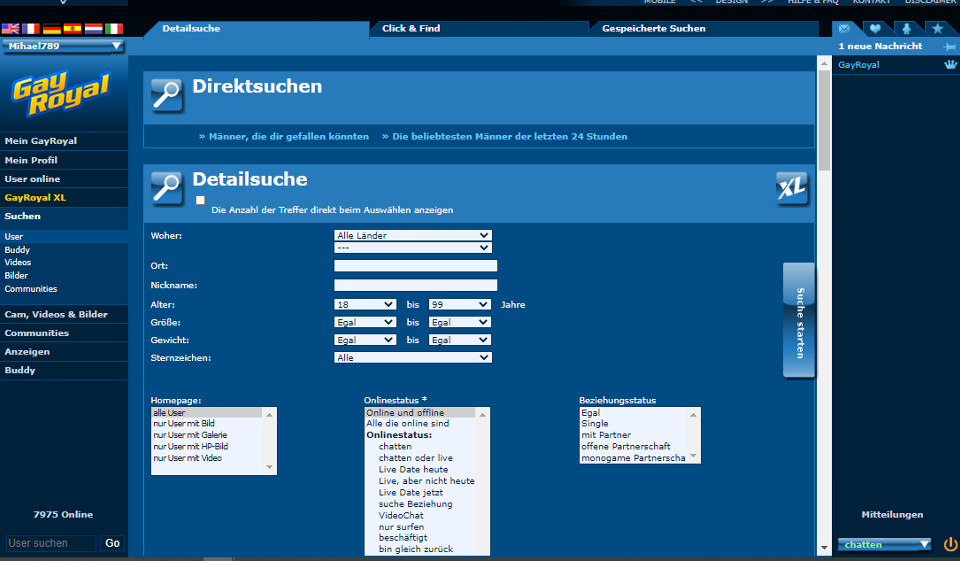Open the messages envelope tab
Viewport: 960px width, 561px height.
click(x=845, y=29)
